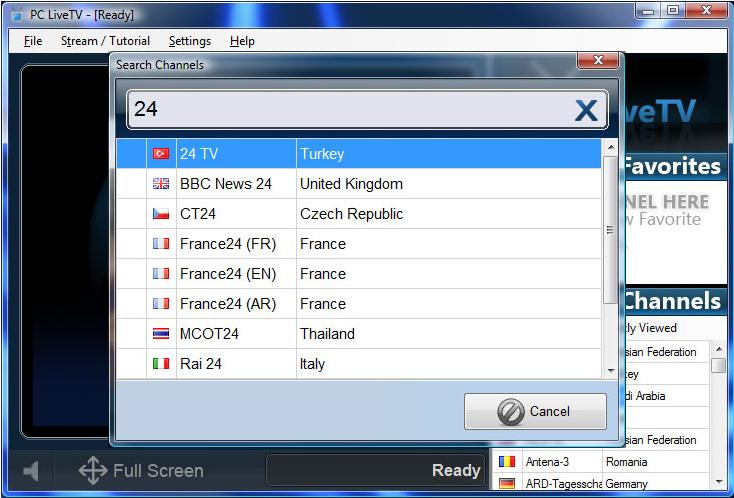The image size is (734, 498).
Task: Click the Germany cell in channel list
Action: click(x=656, y=483)
